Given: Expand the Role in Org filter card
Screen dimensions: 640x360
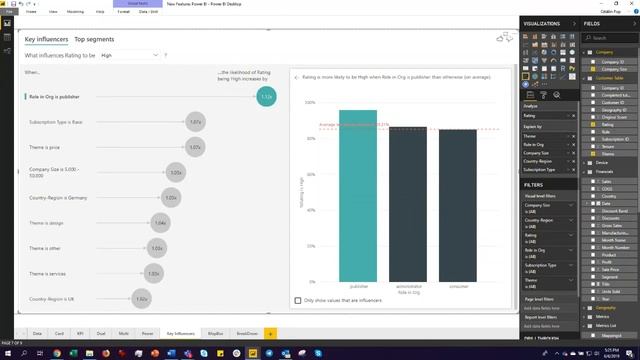Looking at the screenshot, I should tap(571, 250).
